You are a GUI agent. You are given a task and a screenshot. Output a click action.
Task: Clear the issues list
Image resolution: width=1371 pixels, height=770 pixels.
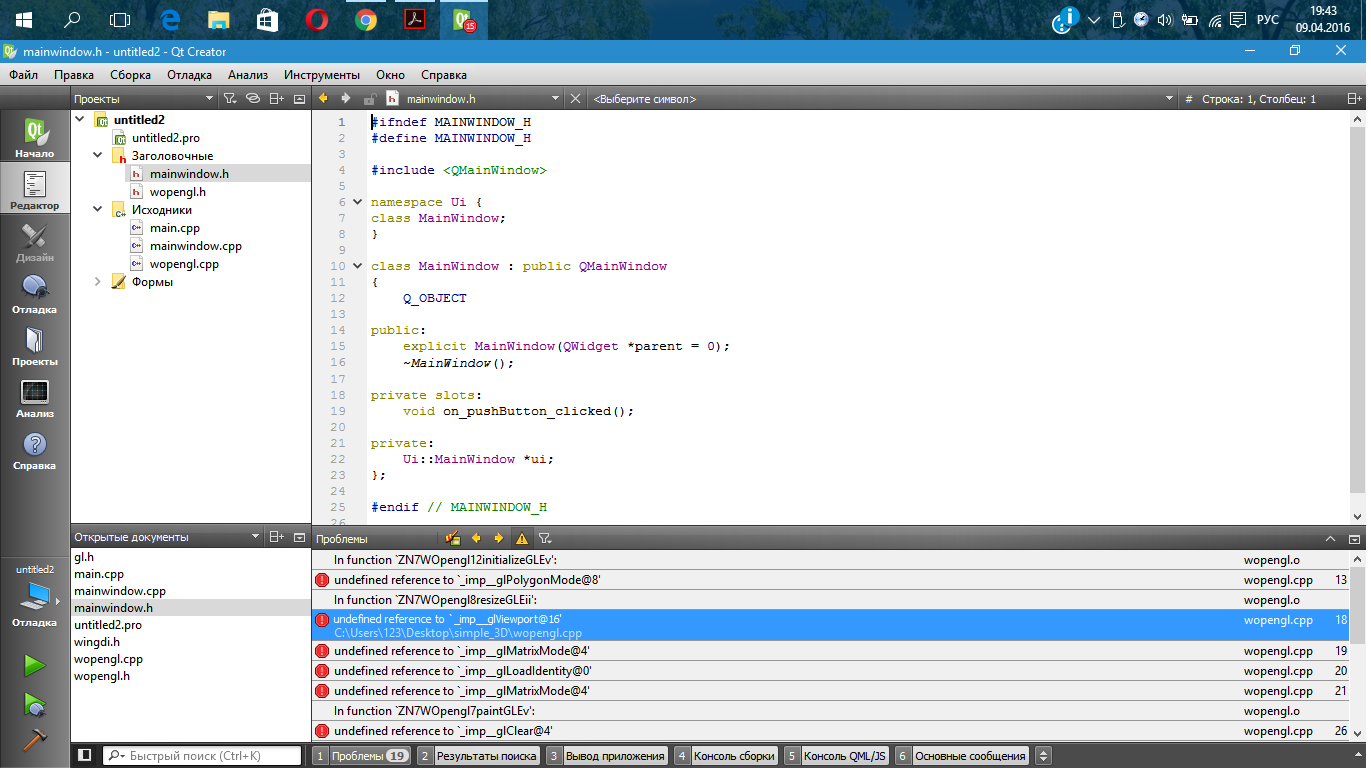click(453, 538)
